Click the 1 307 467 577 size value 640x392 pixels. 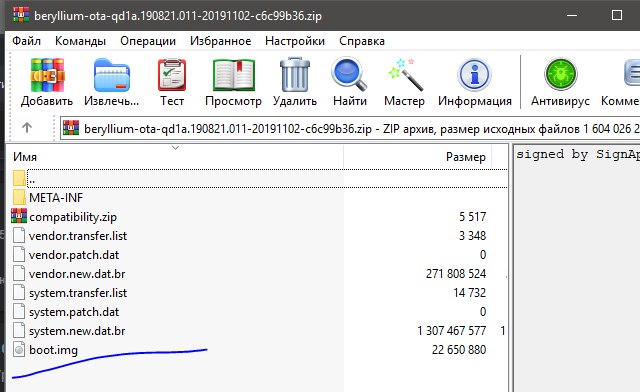[451, 331]
